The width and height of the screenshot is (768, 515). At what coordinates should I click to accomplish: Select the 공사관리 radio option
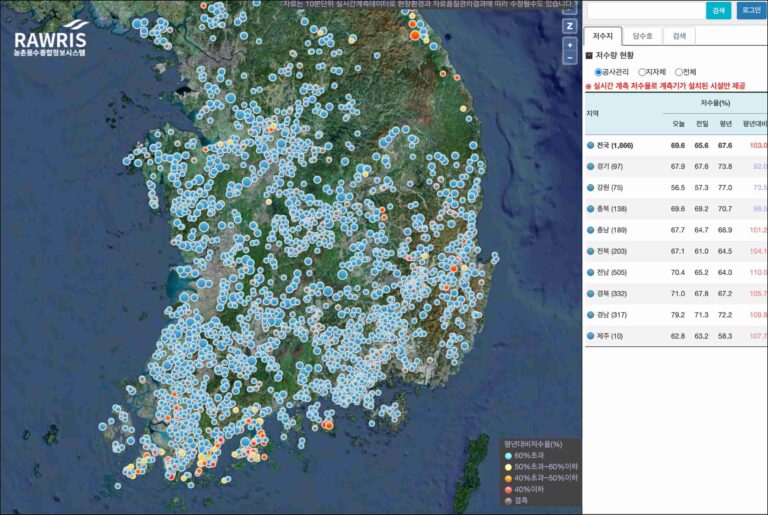(x=599, y=72)
